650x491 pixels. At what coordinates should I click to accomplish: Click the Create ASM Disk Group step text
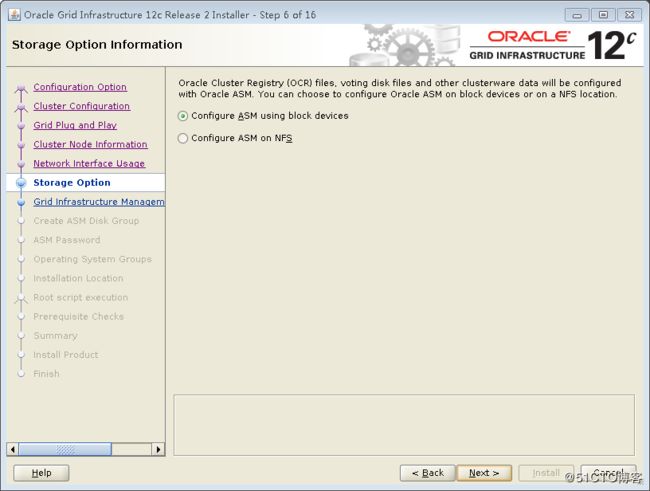pyautogui.click(x=86, y=221)
